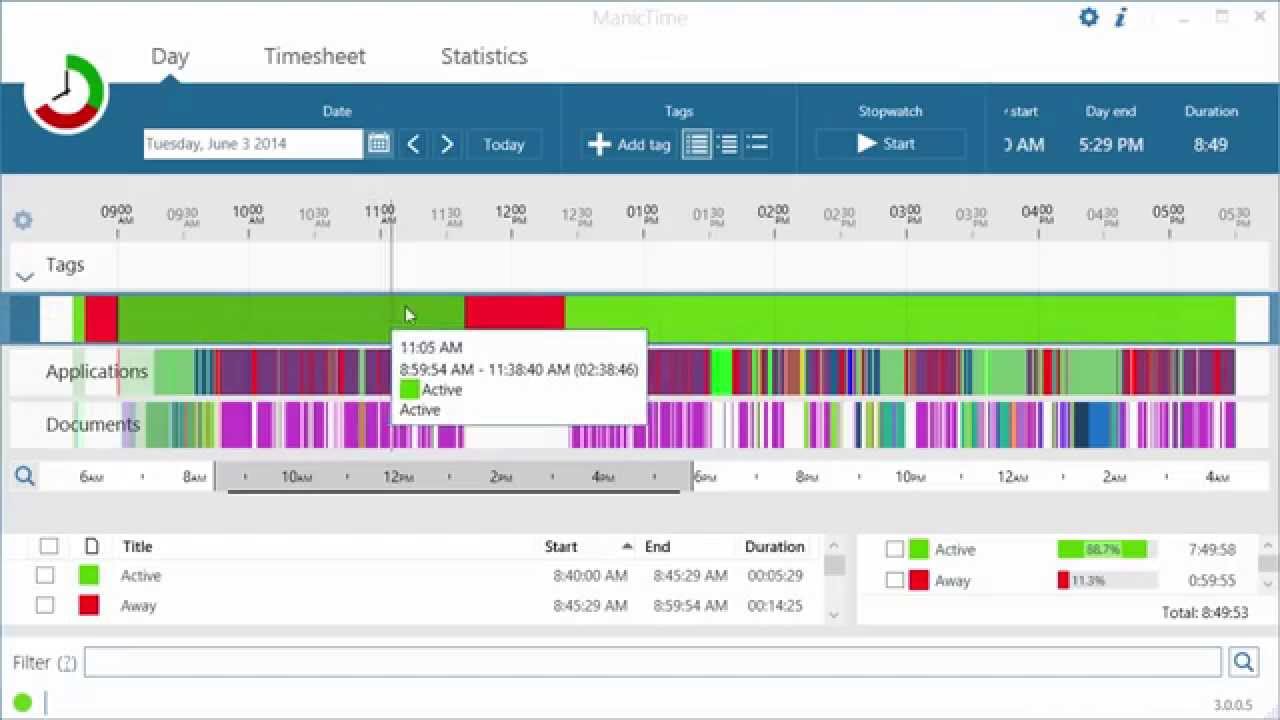Open the Filter help (?) link
1280x720 pixels.
[x=67, y=662]
